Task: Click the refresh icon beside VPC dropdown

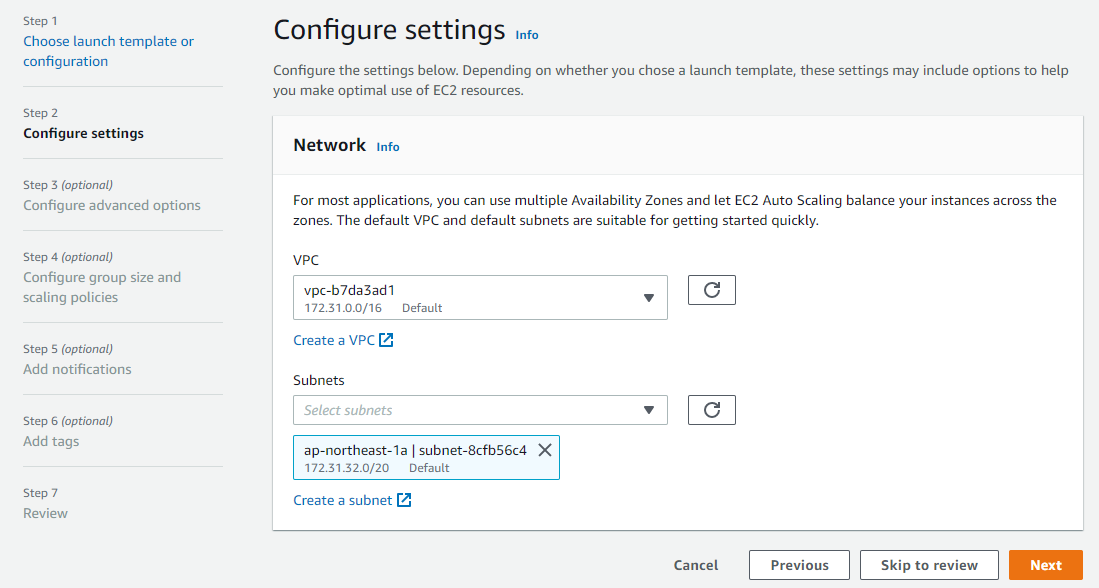Action: (712, 290)
